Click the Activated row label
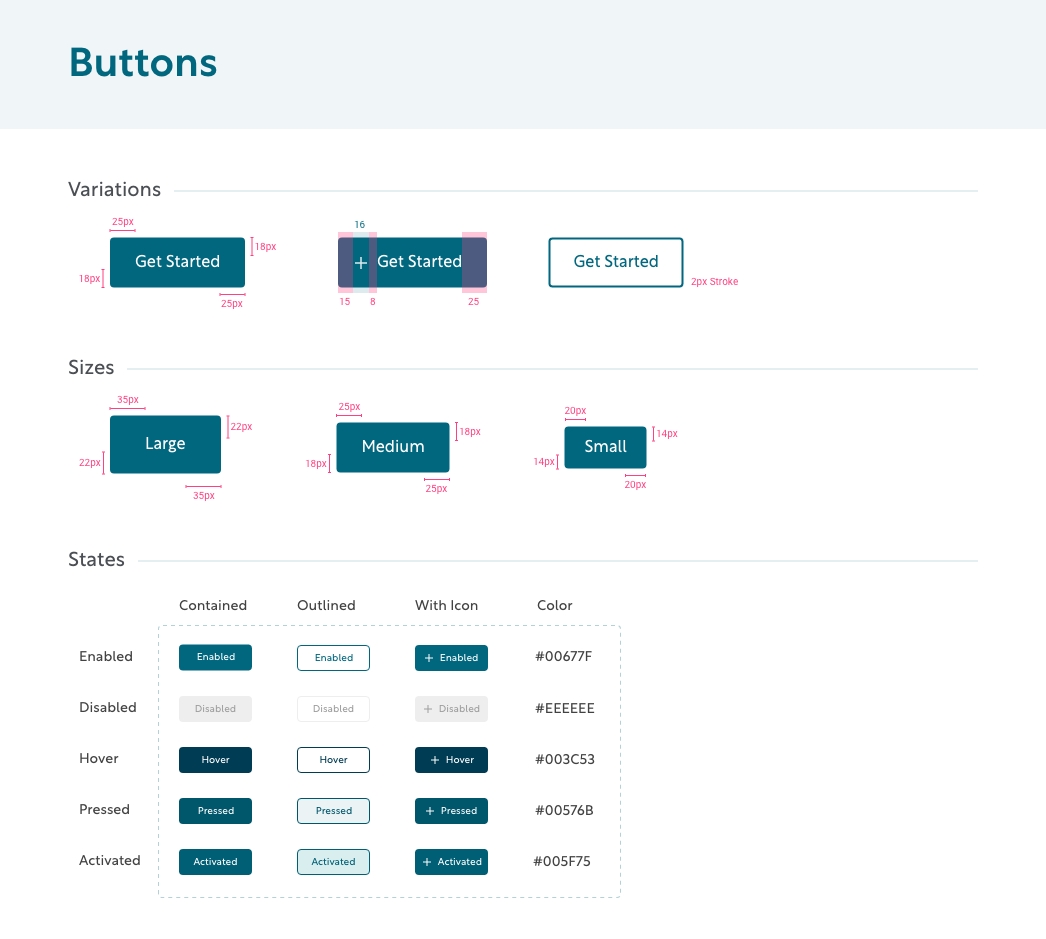The image size is (1046, 939). click(109, 860)
